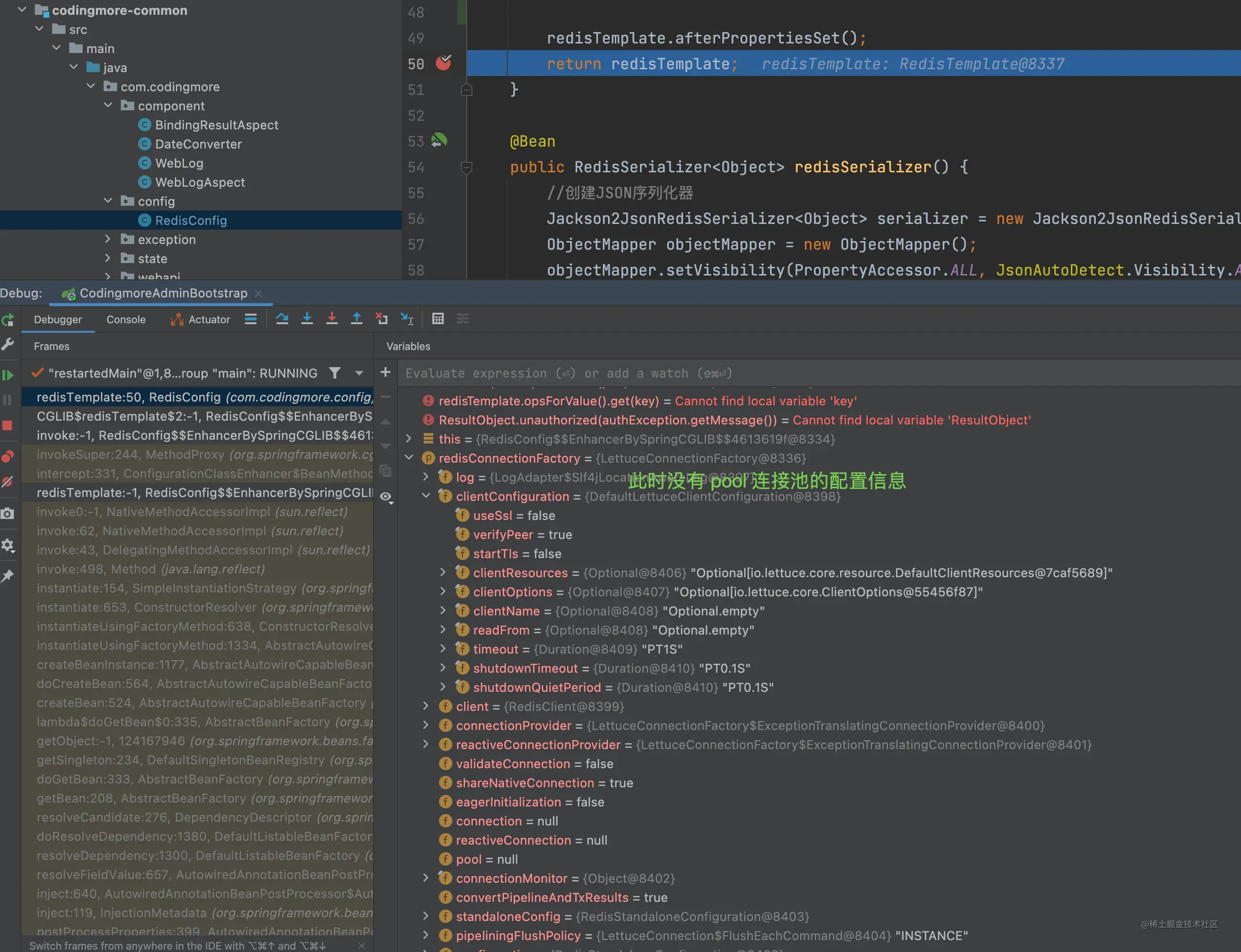The width and height of the screenshot is (1241, 952).
Task: Expand the clientResources field
Action: 443,572
